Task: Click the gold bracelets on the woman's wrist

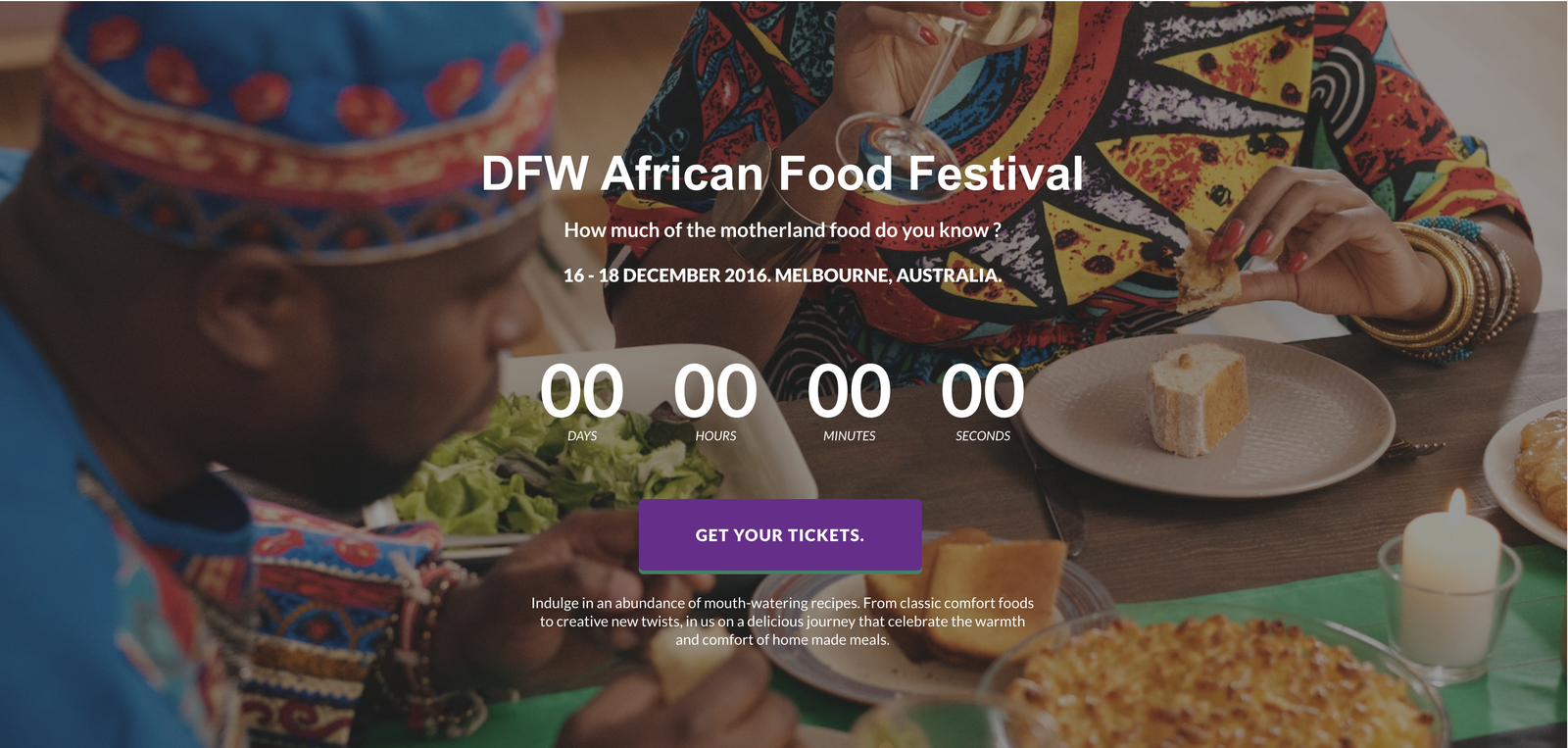Action: pos(1441,289)
